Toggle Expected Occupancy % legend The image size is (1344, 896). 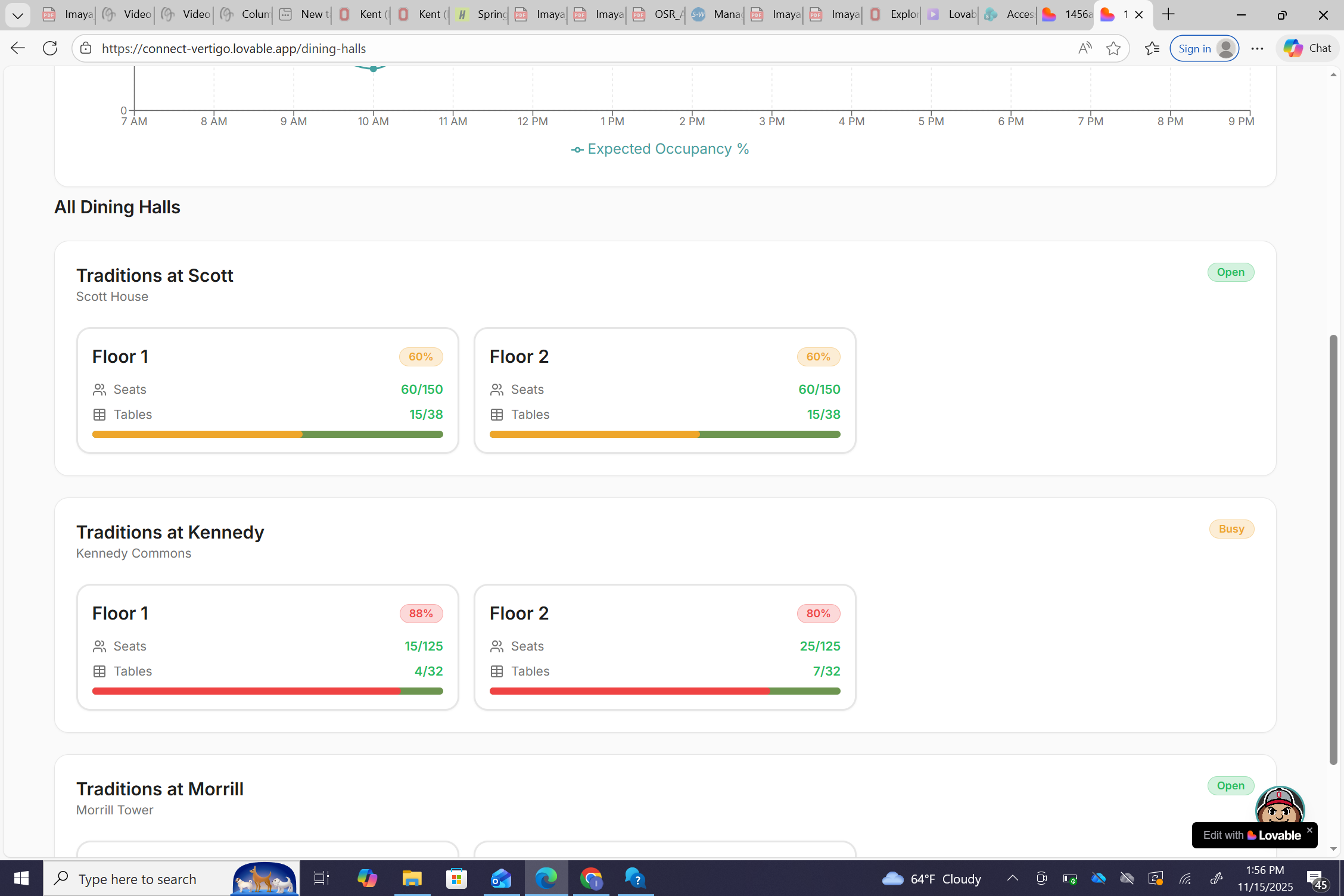[x=660, y=149]
